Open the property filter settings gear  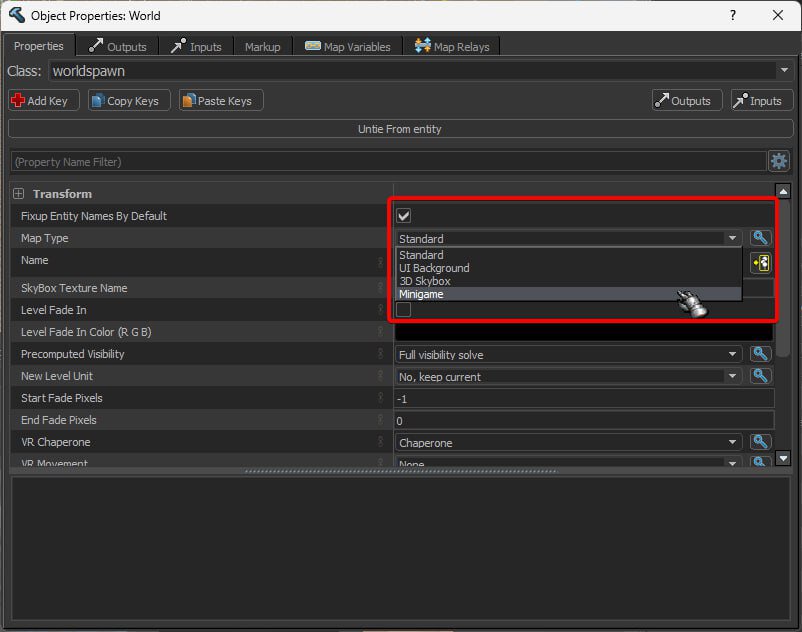point(778,161)
